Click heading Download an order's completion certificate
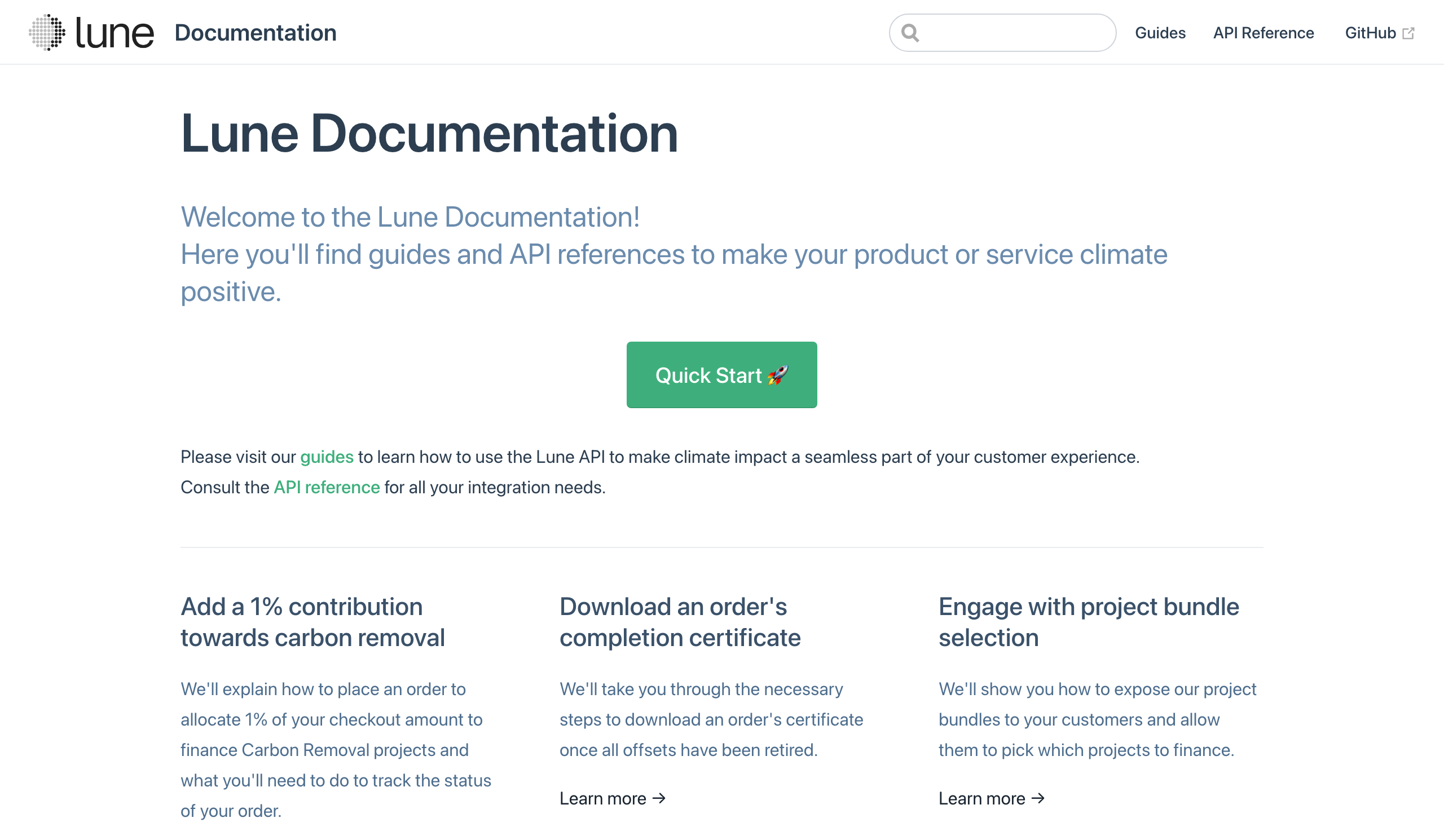Viewport: 1444px width, 840px height. click(680, 622)
